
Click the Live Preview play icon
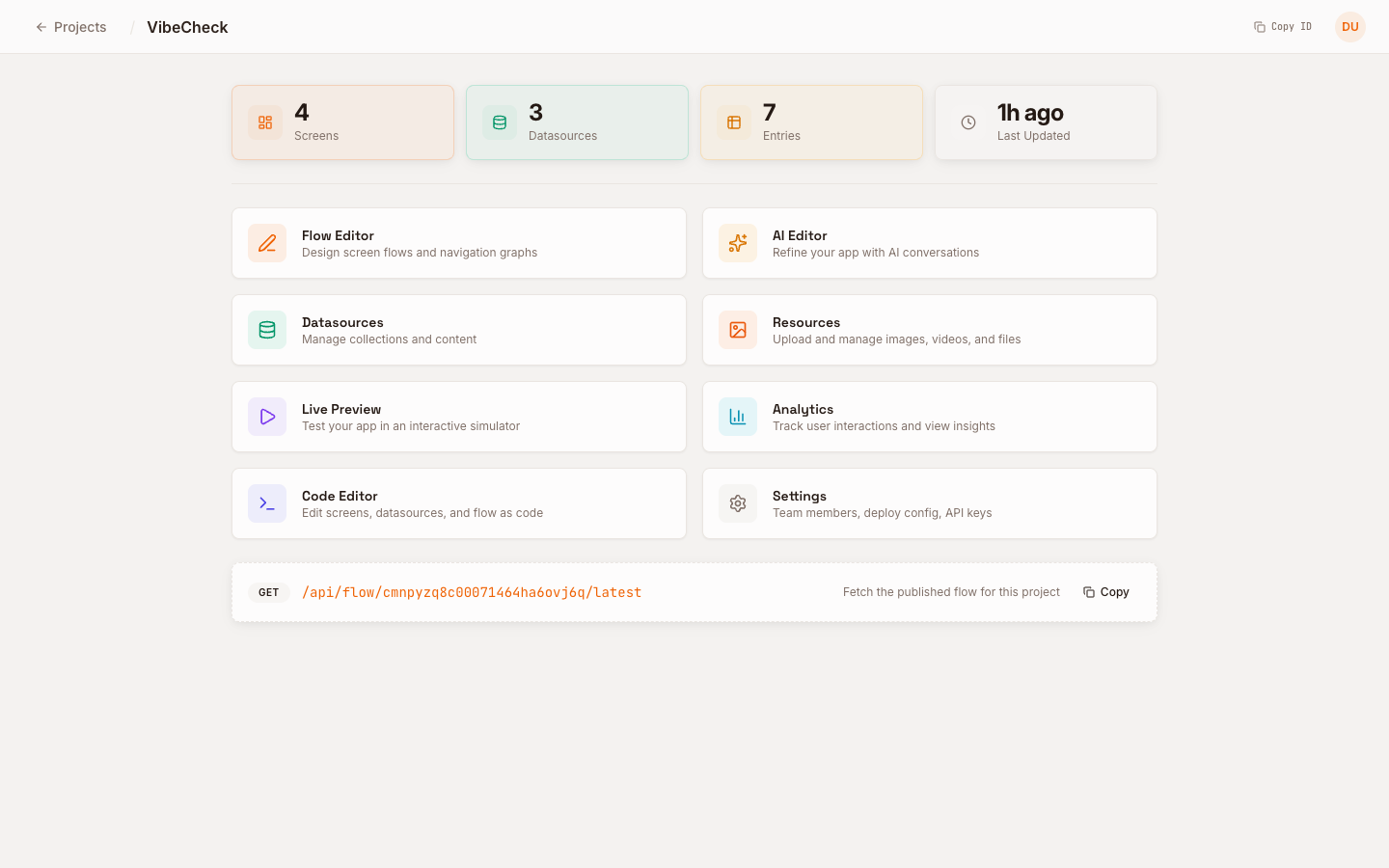coord(267,417)
